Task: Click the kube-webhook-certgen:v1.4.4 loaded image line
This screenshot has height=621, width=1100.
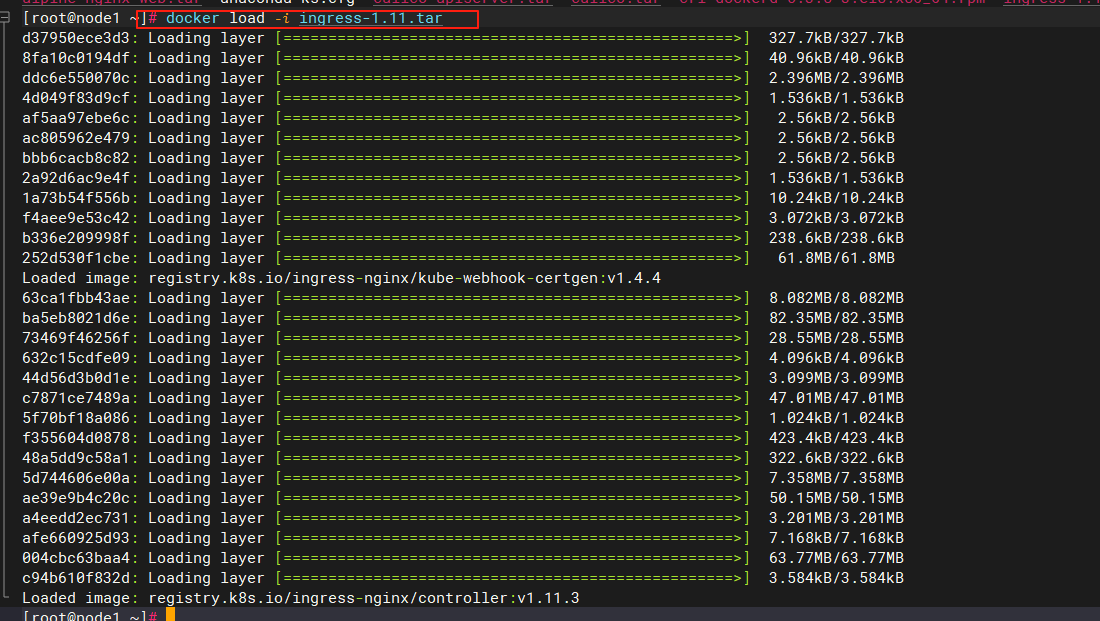Action: click(342, 278)
